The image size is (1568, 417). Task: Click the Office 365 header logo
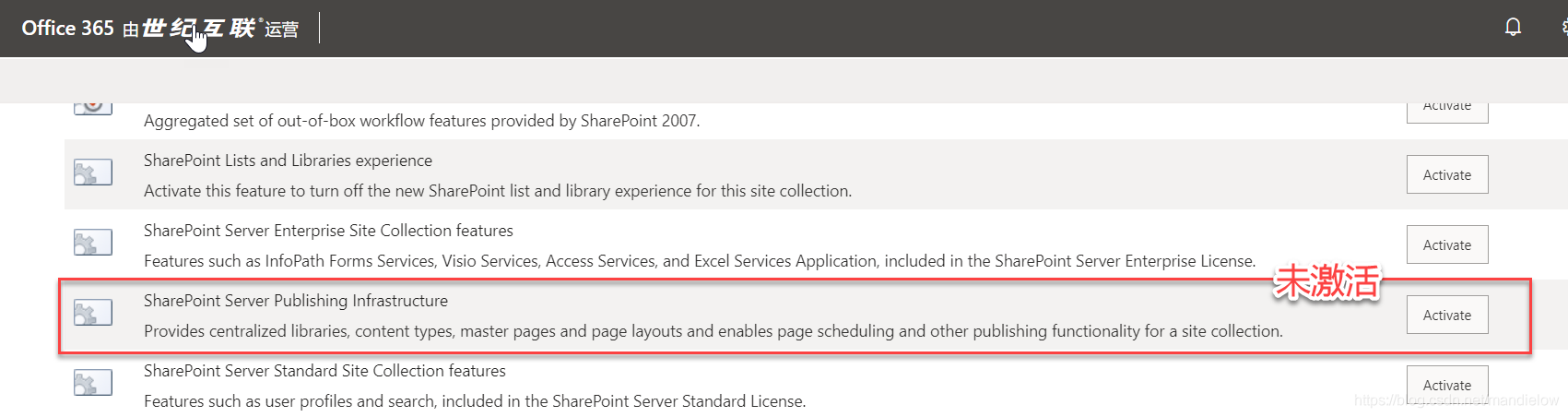pyautogui.click(x=67, y=29)
